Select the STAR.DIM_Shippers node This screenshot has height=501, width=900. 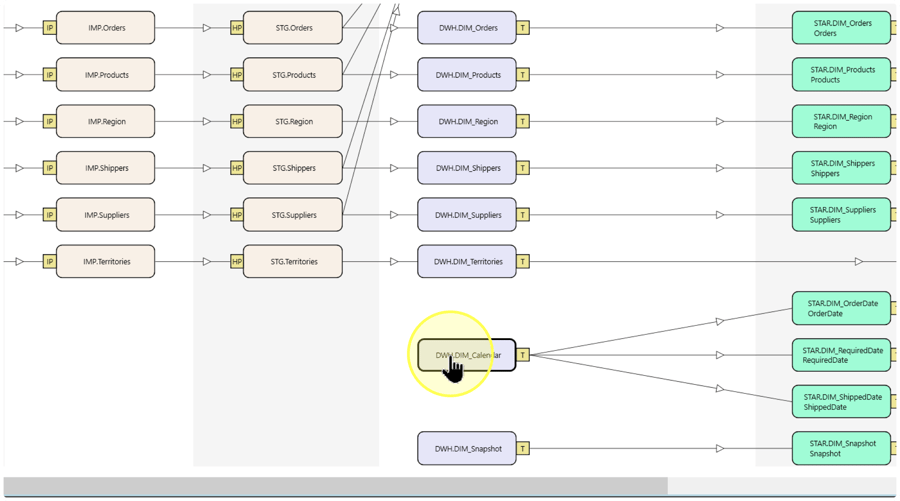click(841, 168)
